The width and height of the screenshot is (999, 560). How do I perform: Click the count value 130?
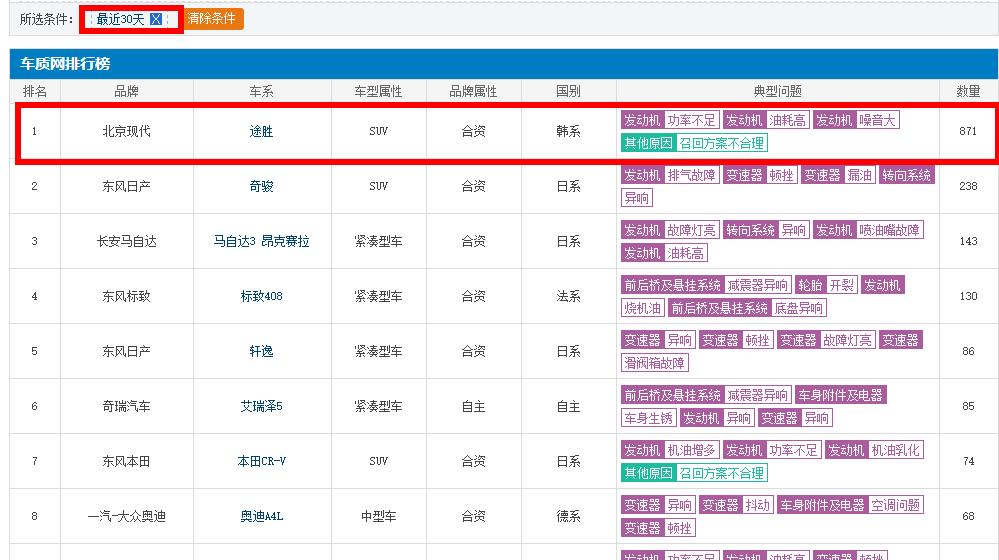tap(968, 296)
